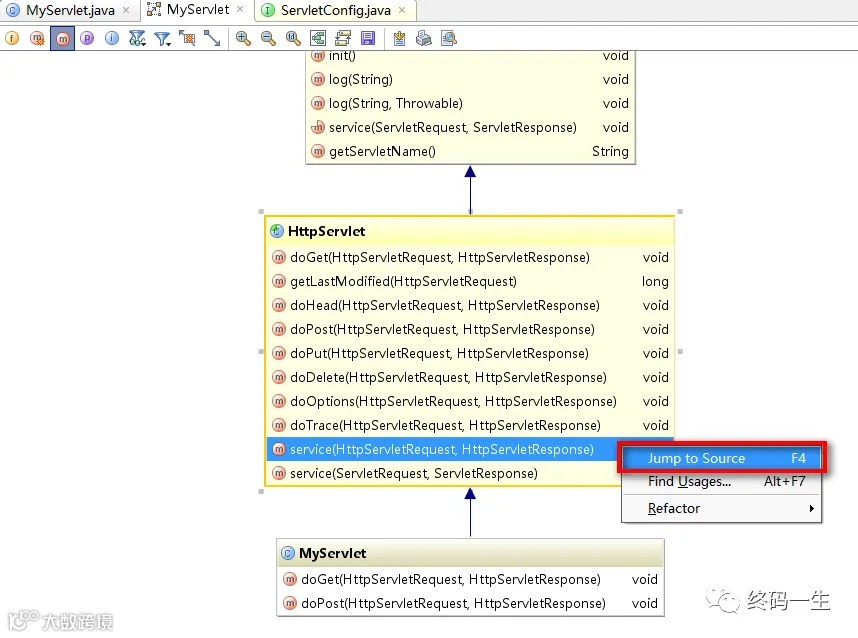Image resolution: width=858 pixels, height=638 pixels.
Task: Export the diagram to file
Action: (x=399, y=38)
